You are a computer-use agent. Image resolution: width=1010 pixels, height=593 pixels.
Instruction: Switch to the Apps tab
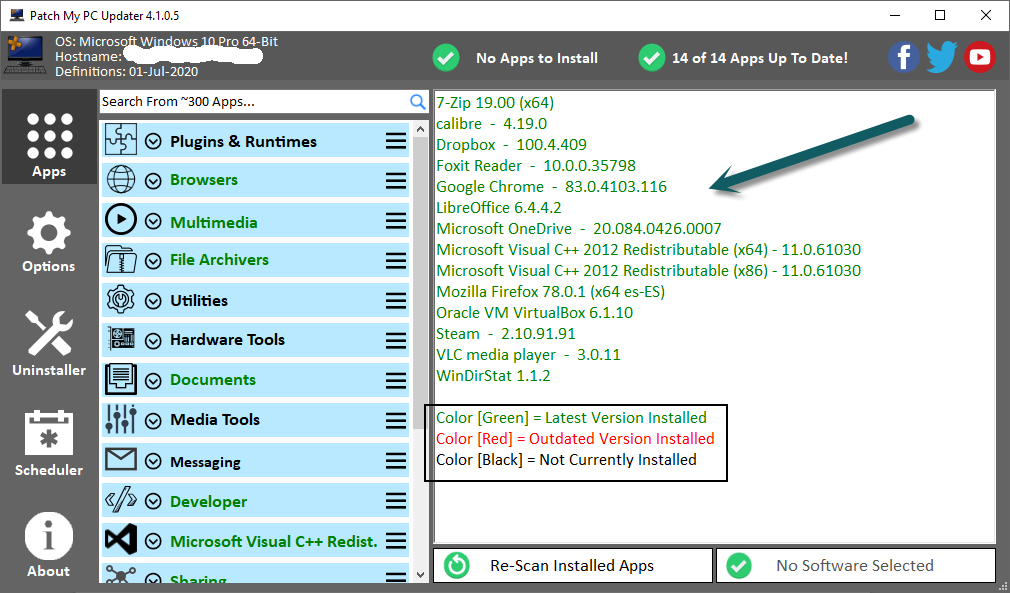pyautogui.click(x=49, y=136)
